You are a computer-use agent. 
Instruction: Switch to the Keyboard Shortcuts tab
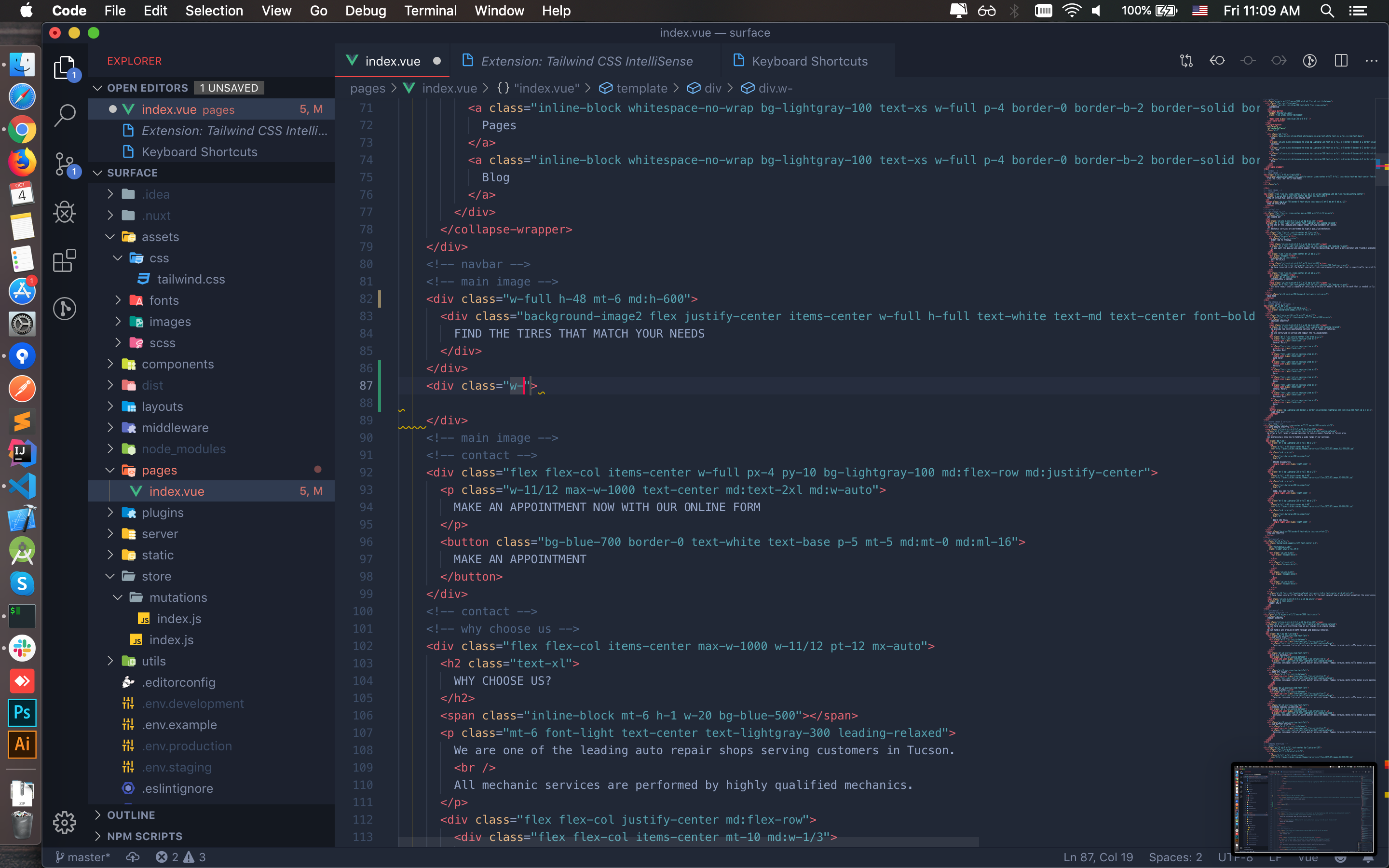tap(809, 61)
